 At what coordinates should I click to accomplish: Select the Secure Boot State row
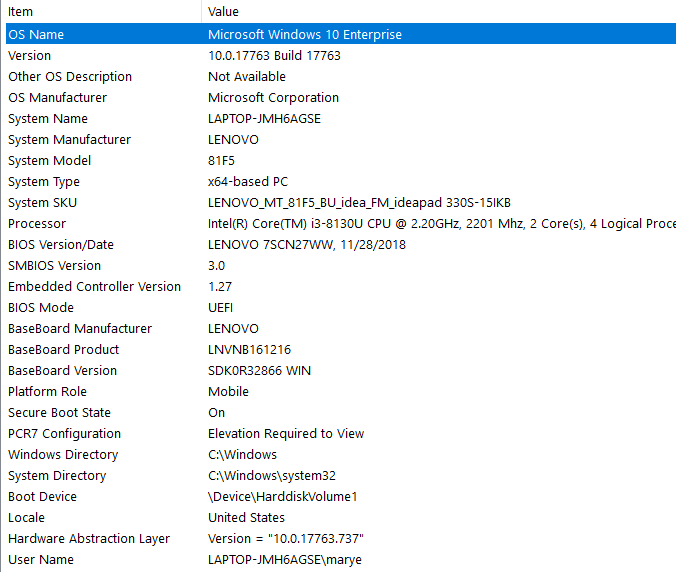pos(341,413)
